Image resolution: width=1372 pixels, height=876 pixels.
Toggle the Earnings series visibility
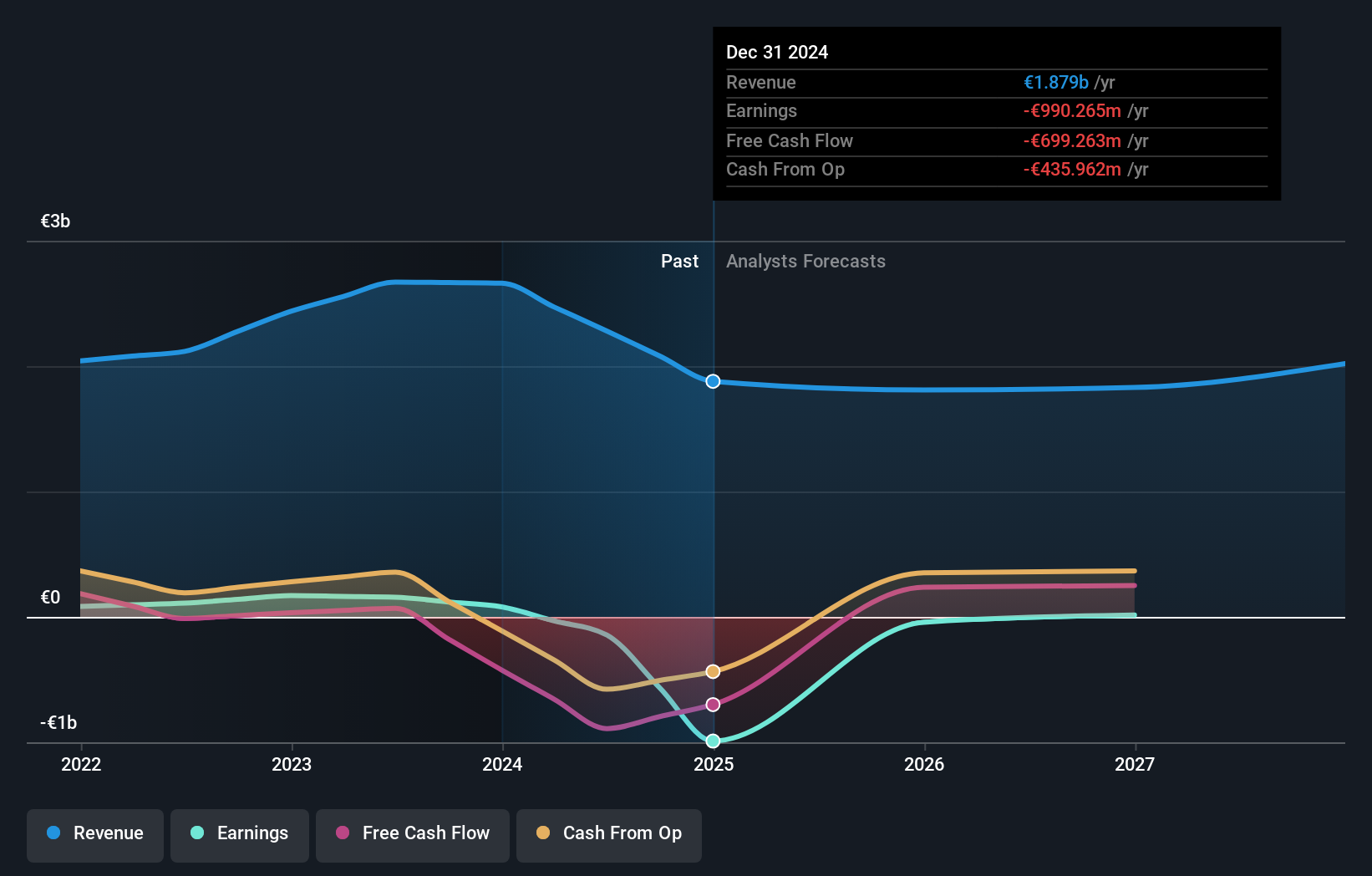[x=240, y=833]
